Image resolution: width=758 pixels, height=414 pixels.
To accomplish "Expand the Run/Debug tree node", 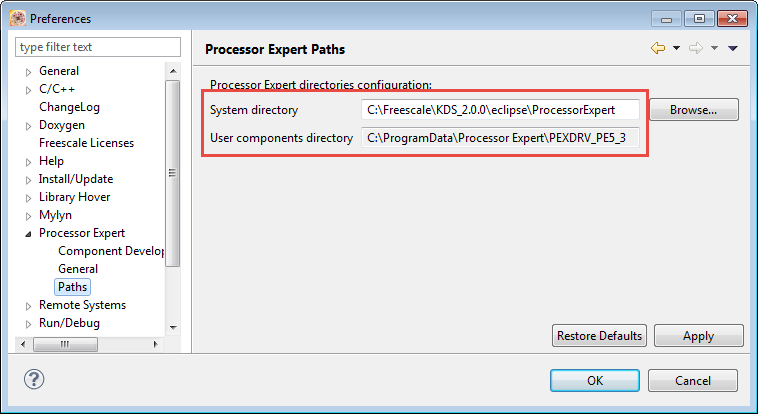I will [x=28, y=323].
